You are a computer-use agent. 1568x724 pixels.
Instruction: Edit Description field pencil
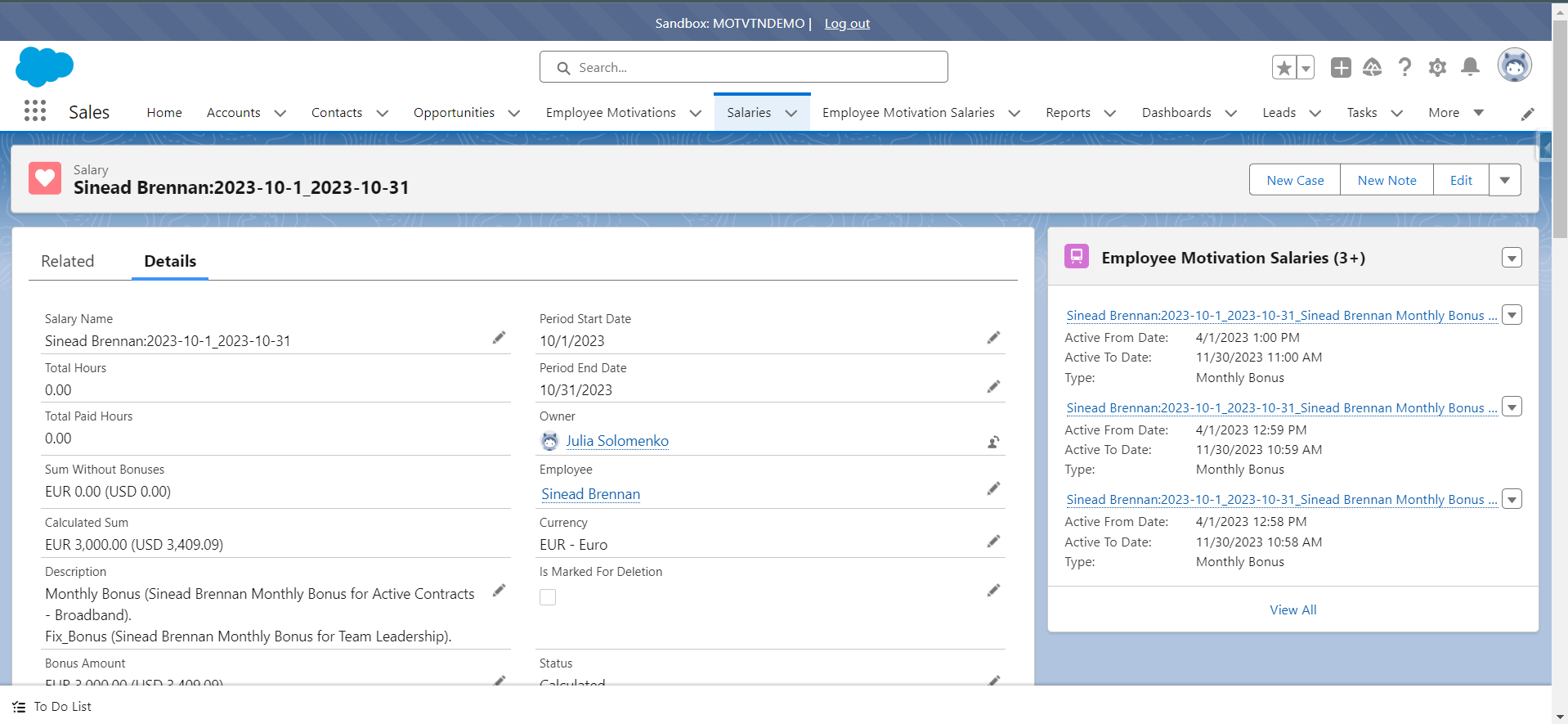499,591
